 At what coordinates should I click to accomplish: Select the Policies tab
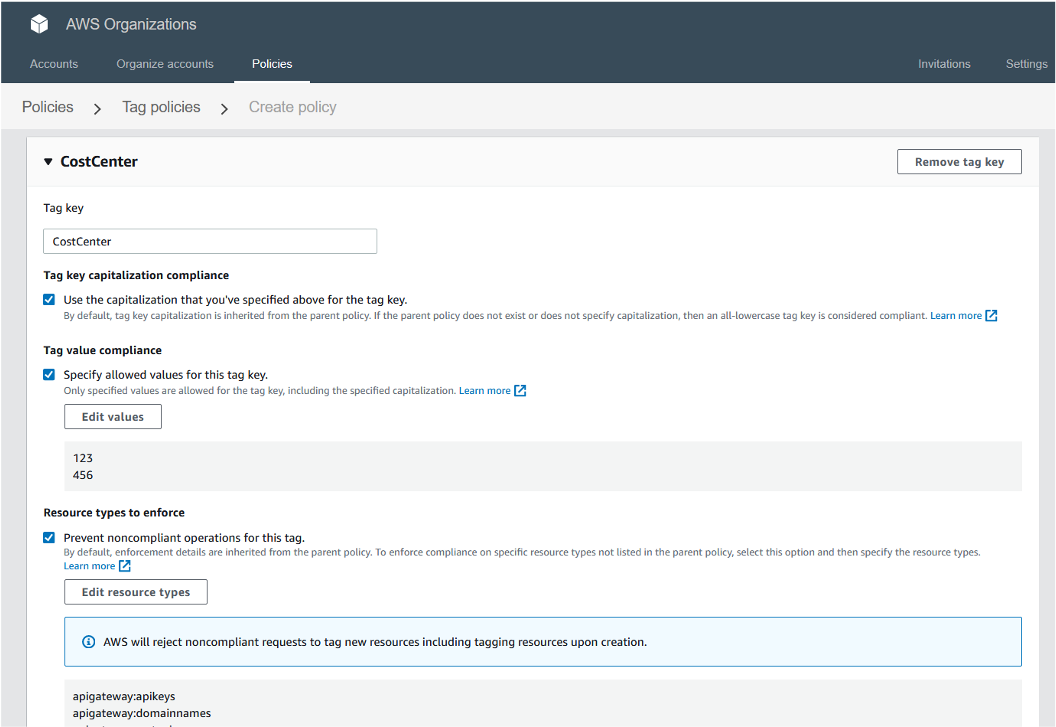tap(272, 64)
